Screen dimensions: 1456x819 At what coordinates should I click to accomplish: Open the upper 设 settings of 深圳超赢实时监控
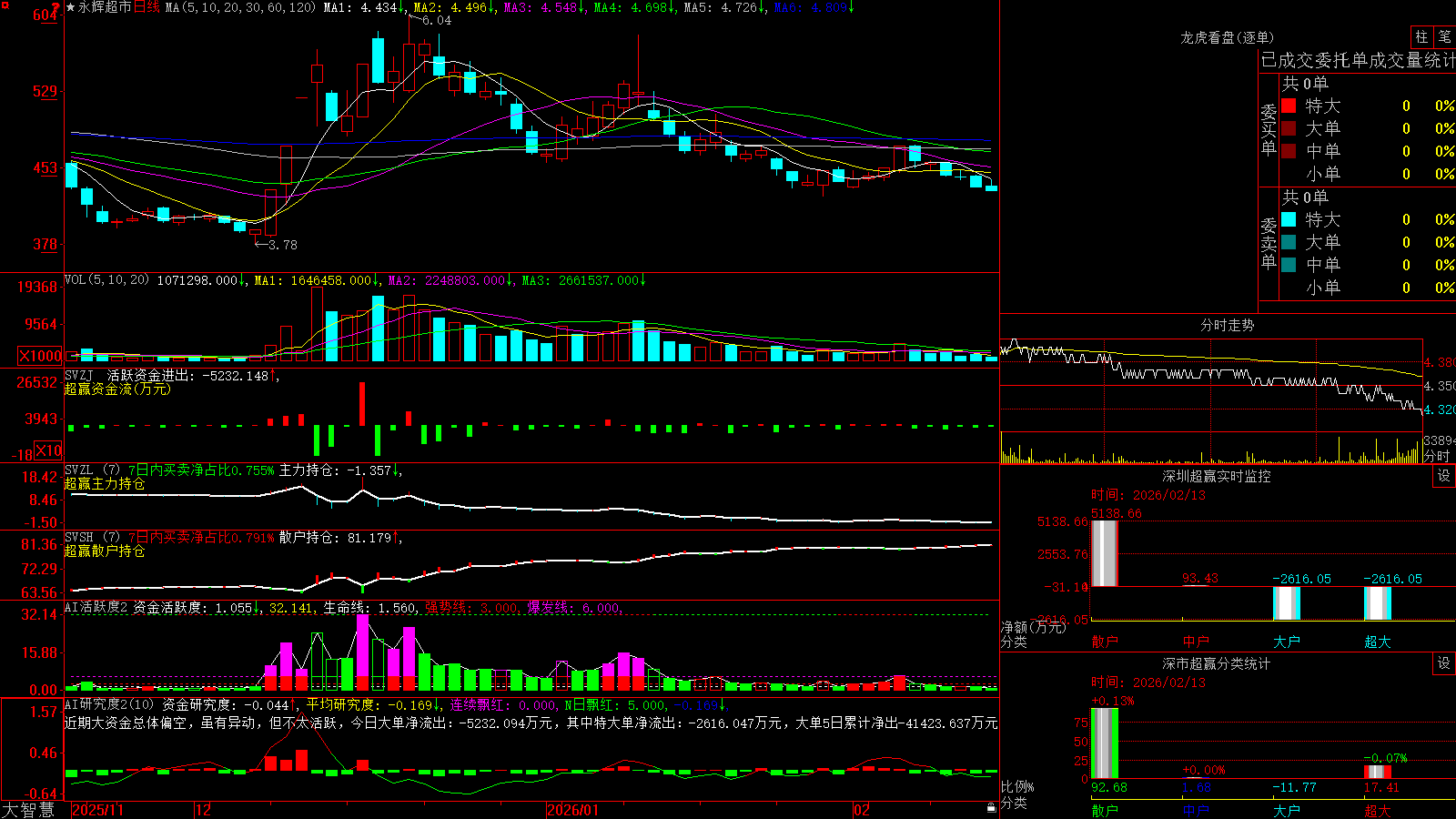click(1444, 476)
